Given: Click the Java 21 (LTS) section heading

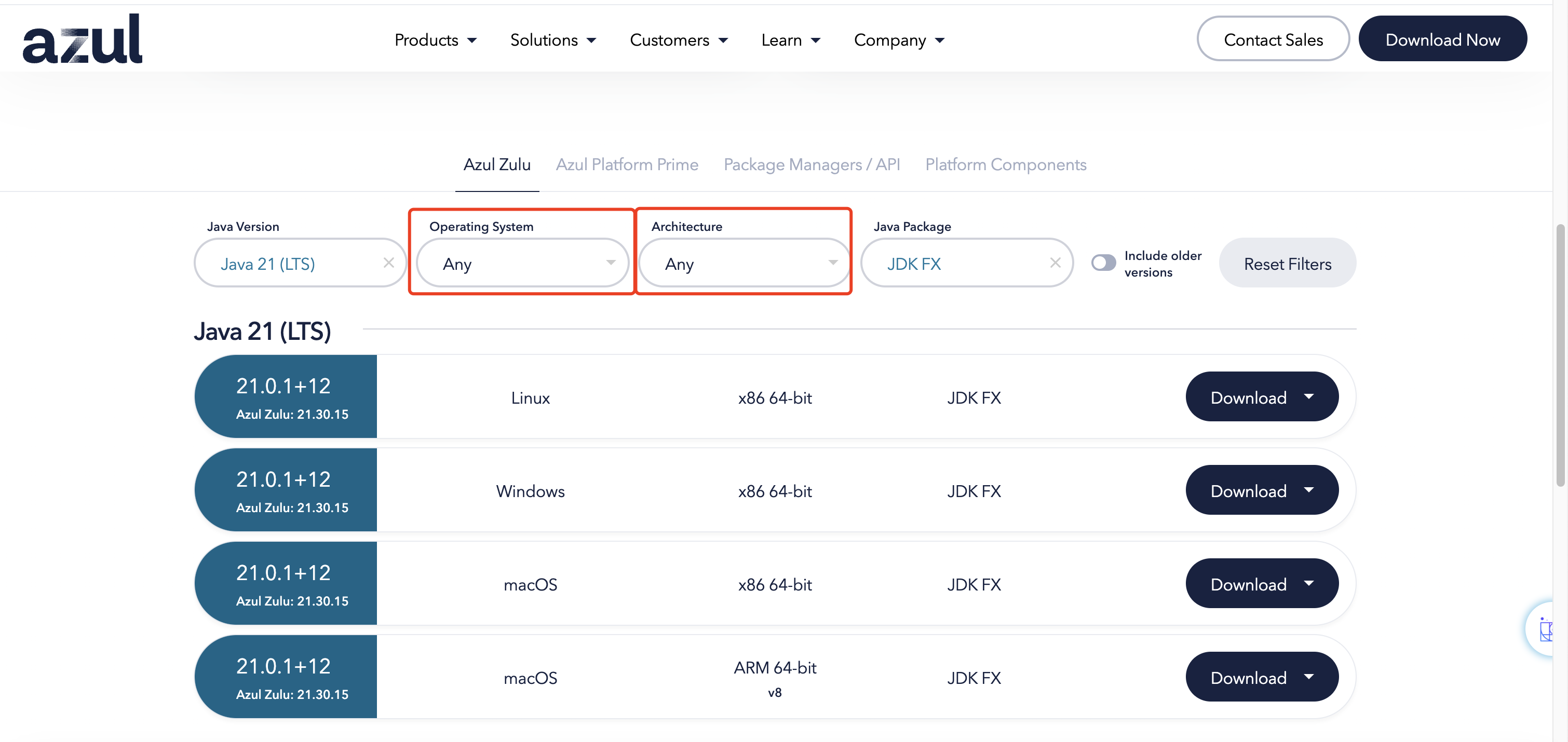Looking at the screenshot, I should 262,332.
